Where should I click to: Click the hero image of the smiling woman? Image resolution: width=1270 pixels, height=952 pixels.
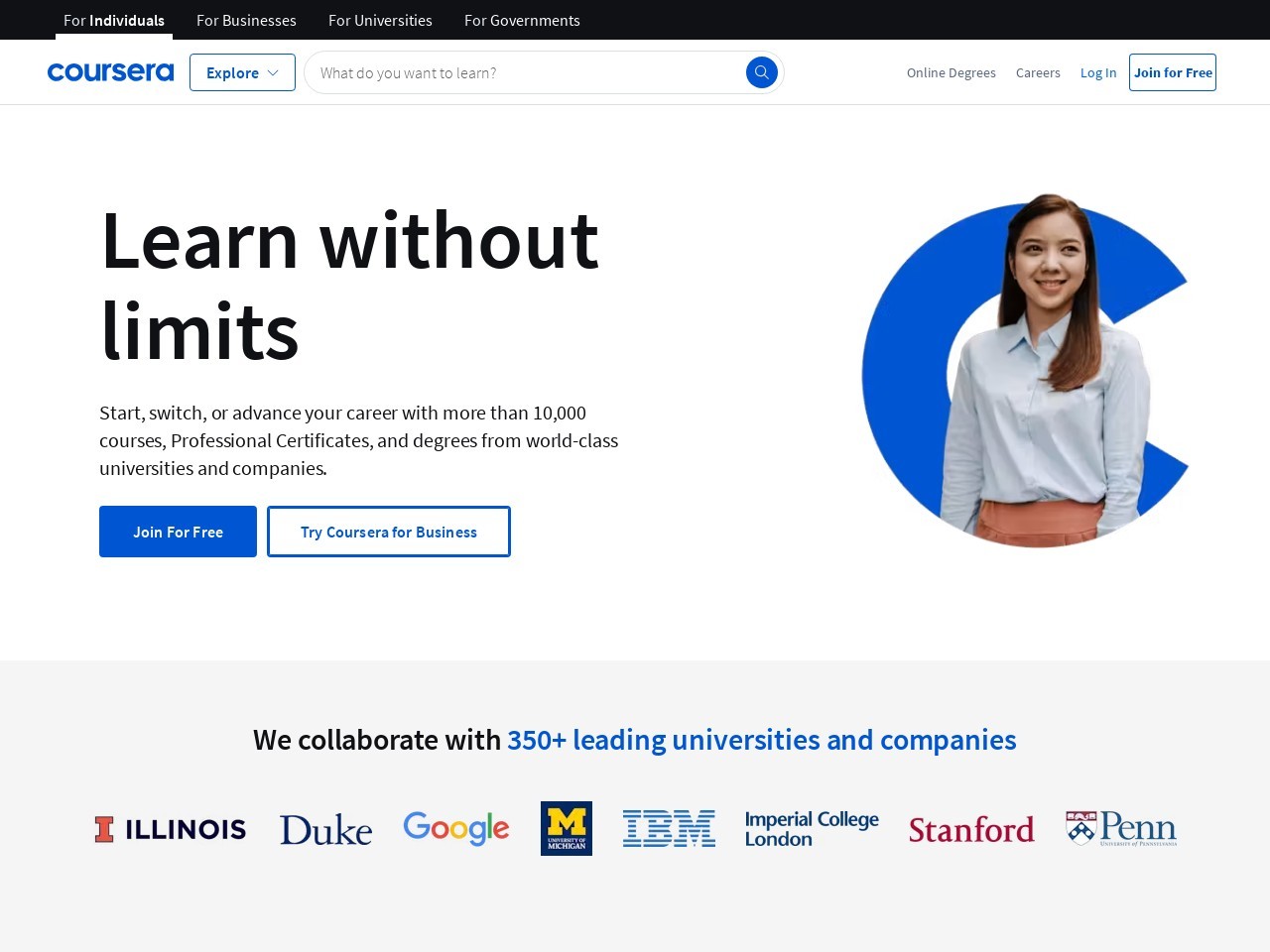(1025, 370)
